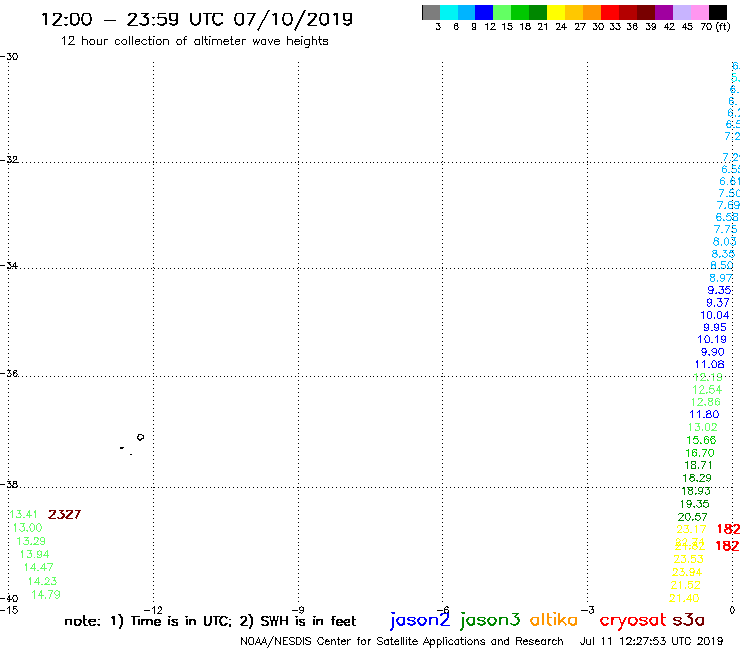740x650 pixels.
Task: Click the -9 longitude axis label
Action: (x=298, y=610)
